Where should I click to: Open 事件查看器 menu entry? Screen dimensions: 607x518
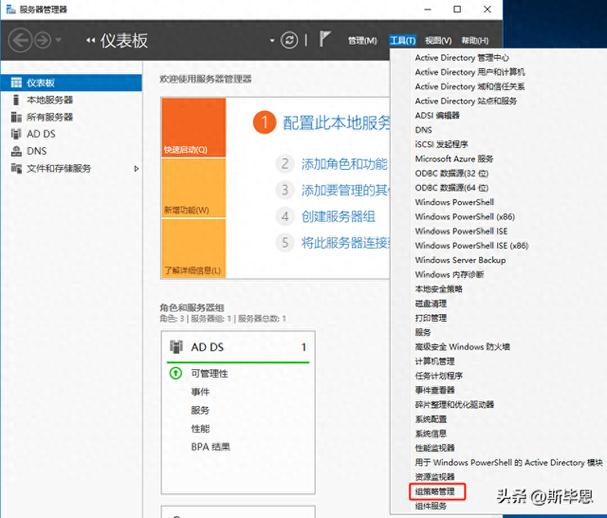[434, 390]
